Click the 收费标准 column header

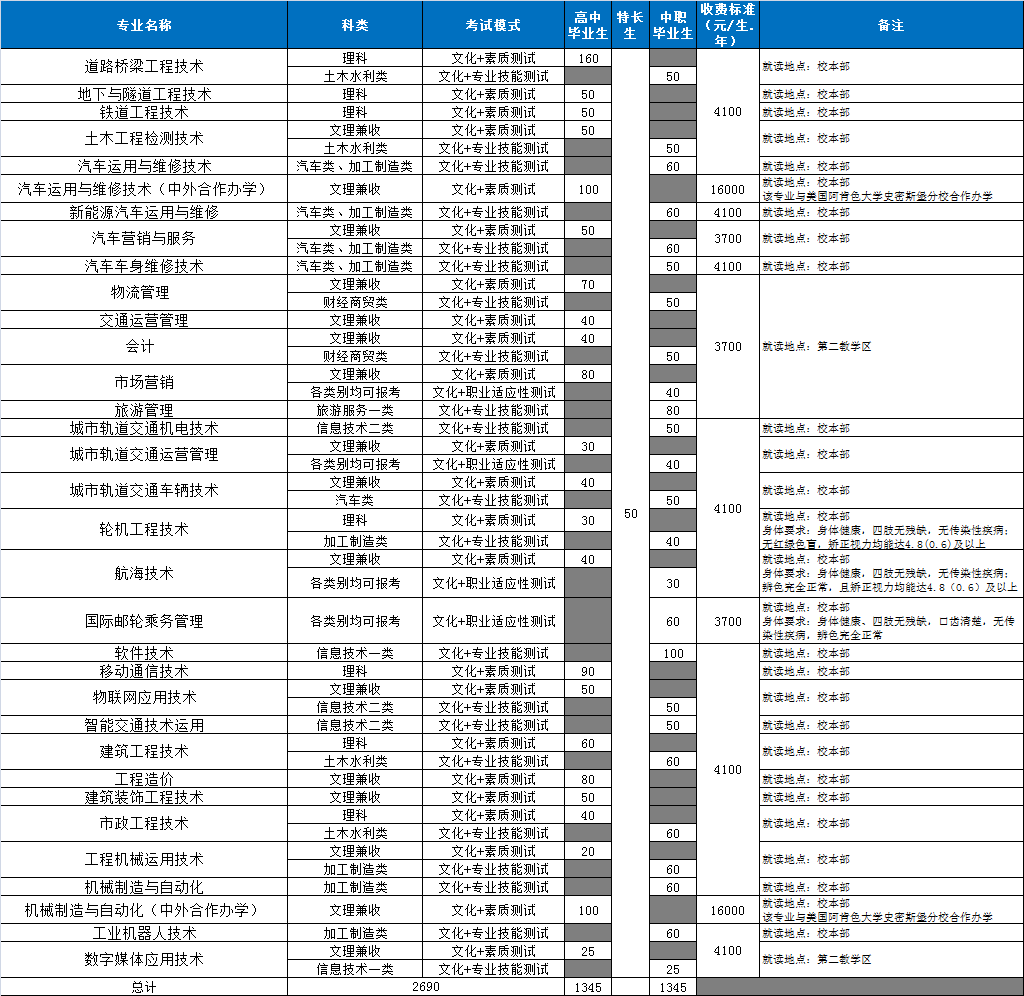click(727, 25)
